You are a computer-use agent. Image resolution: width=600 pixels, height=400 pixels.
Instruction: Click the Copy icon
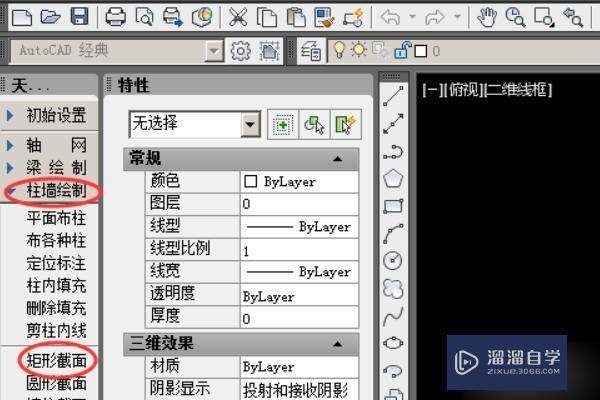(267, 17)
